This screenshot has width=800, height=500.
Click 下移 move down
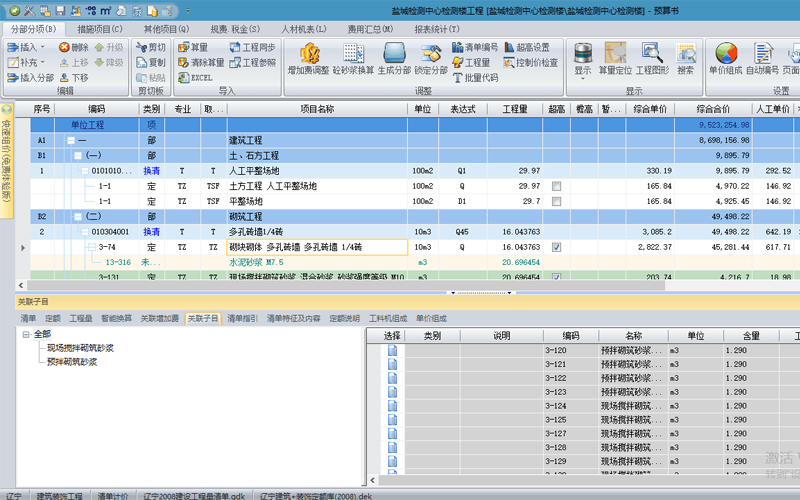click(x=74, y=78)
